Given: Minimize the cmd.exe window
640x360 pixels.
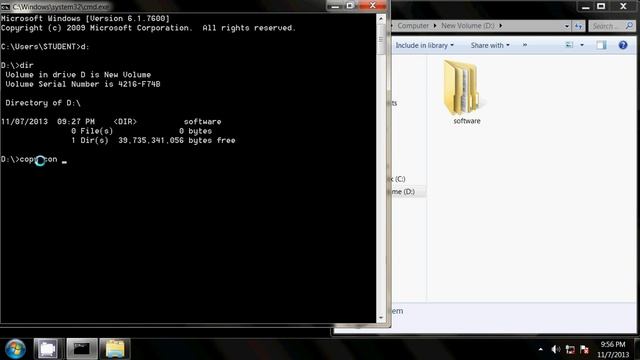Looking at the screenshot, I should pyautogui.click(x=336, y=6).
